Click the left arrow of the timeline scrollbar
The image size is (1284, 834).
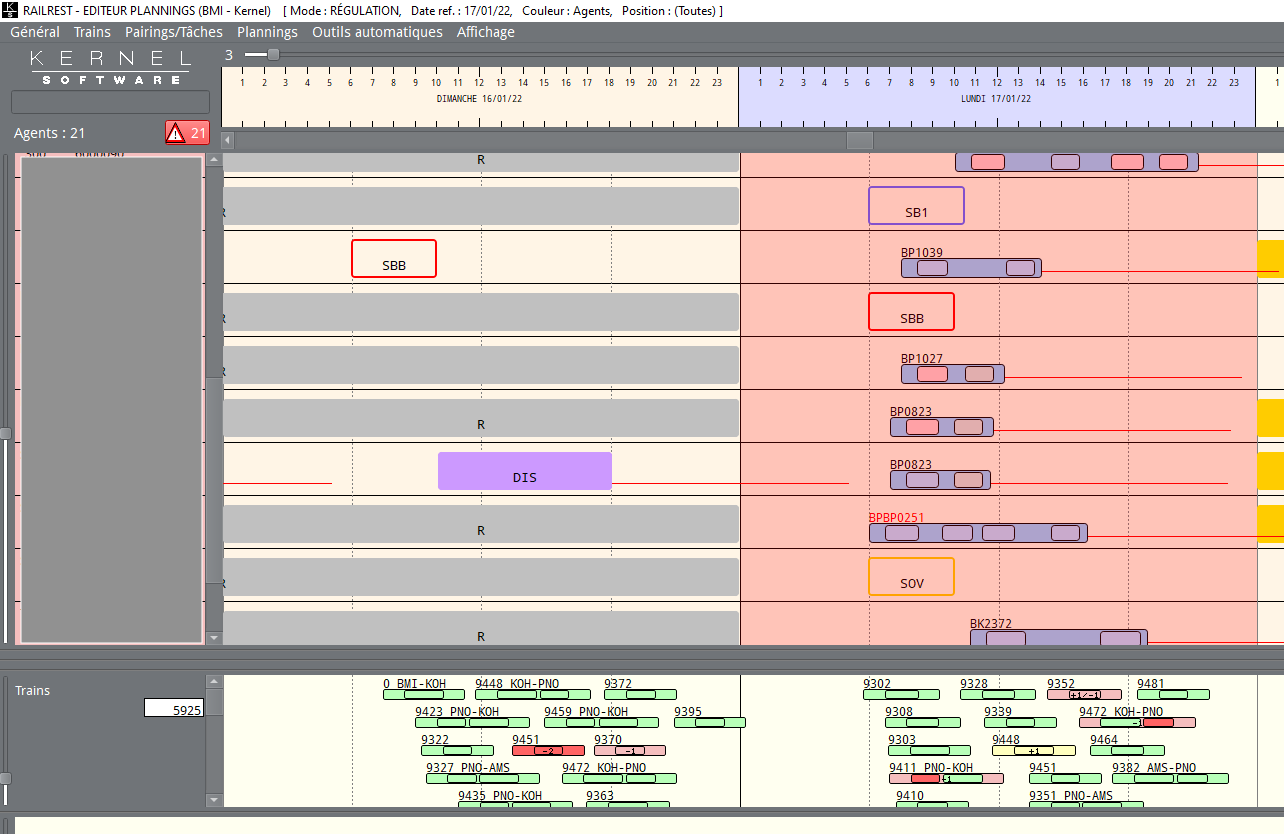click(x=228, y=140)
